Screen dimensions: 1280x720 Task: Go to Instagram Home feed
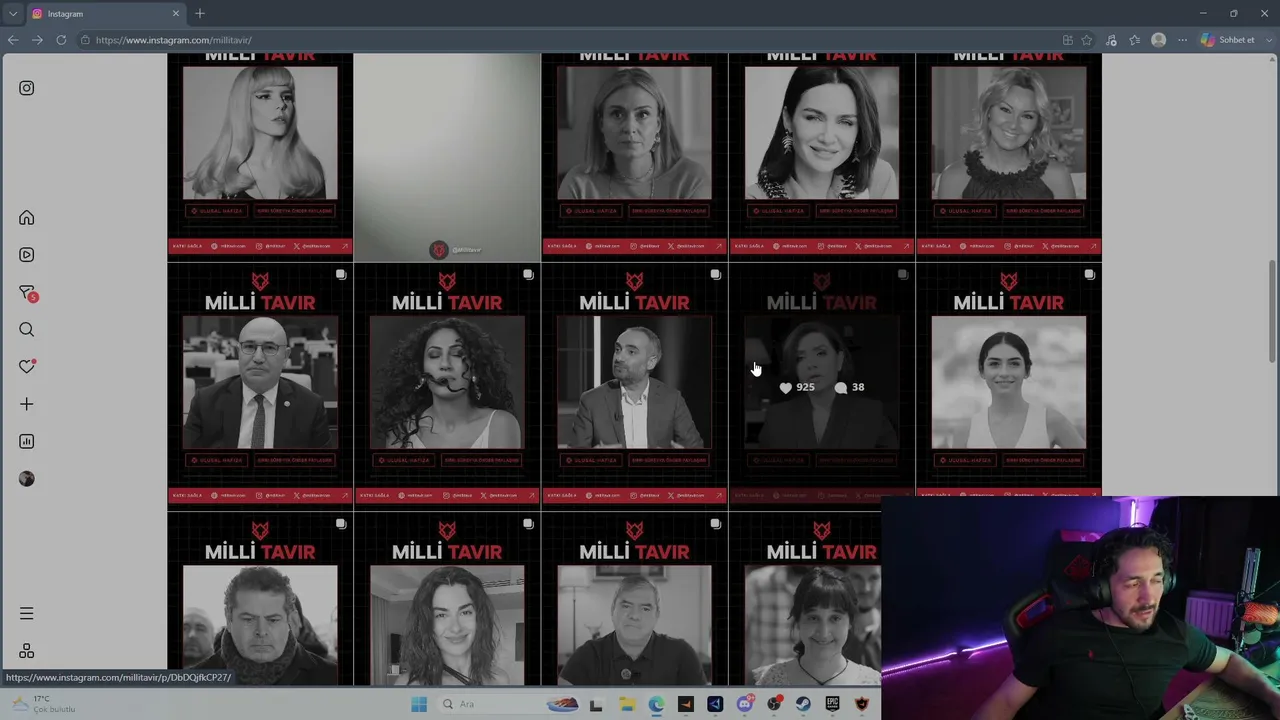tap(27, 218)
